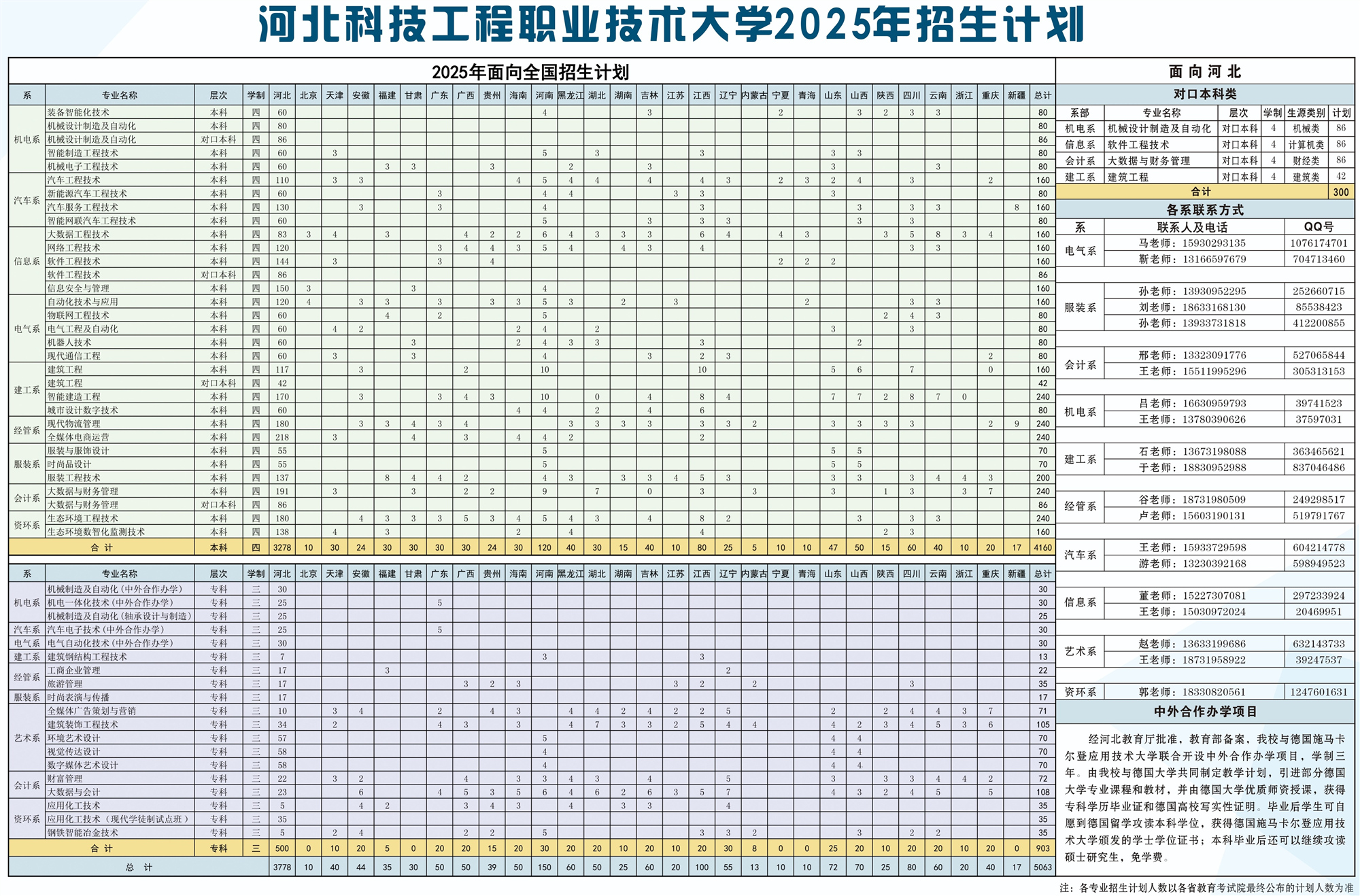The image size is (1360, 896).
Task: Select 各系联系方式 section heading
Action: (x=1207, y=208)
